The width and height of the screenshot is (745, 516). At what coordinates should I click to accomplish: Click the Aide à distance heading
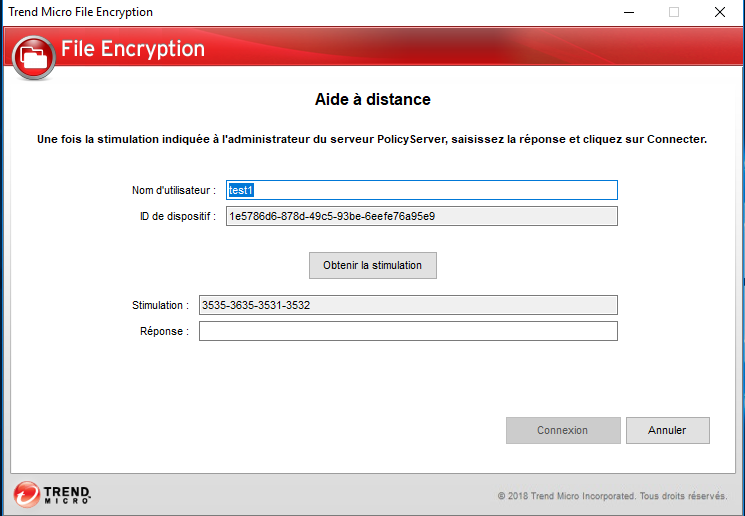372,100
